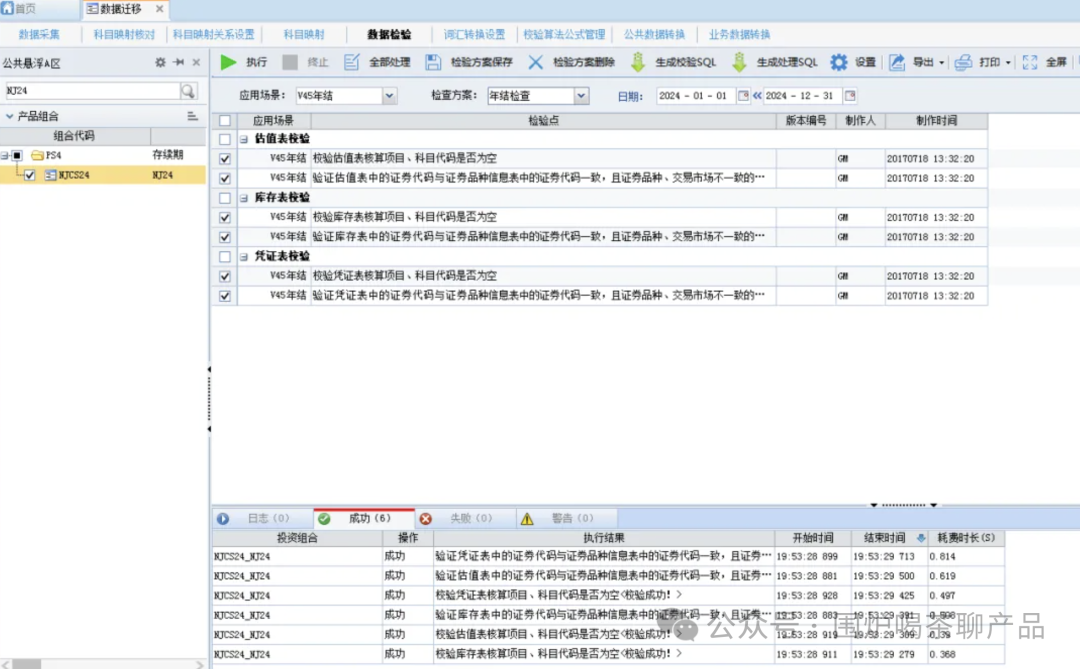Click the NJ24 search input field
This screenshot has width=1080, height=669.
[x=92, y=91]
